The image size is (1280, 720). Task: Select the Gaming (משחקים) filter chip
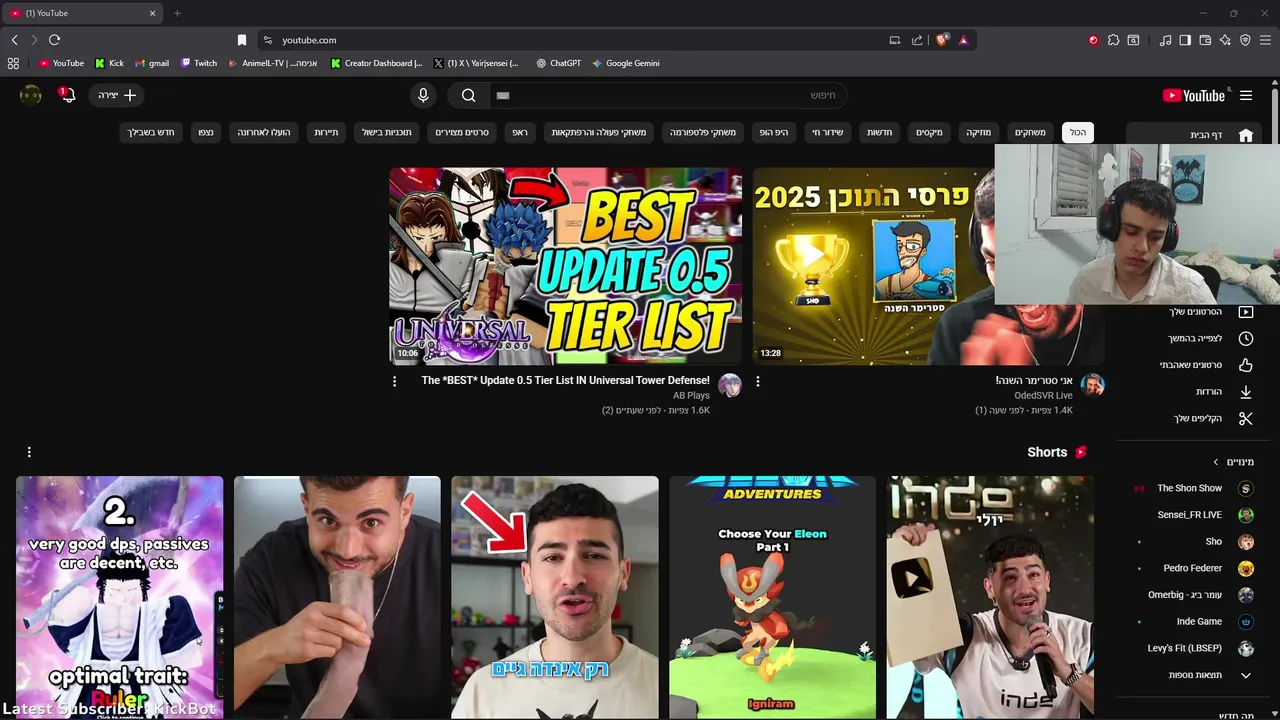click(x=1030, y=132)
